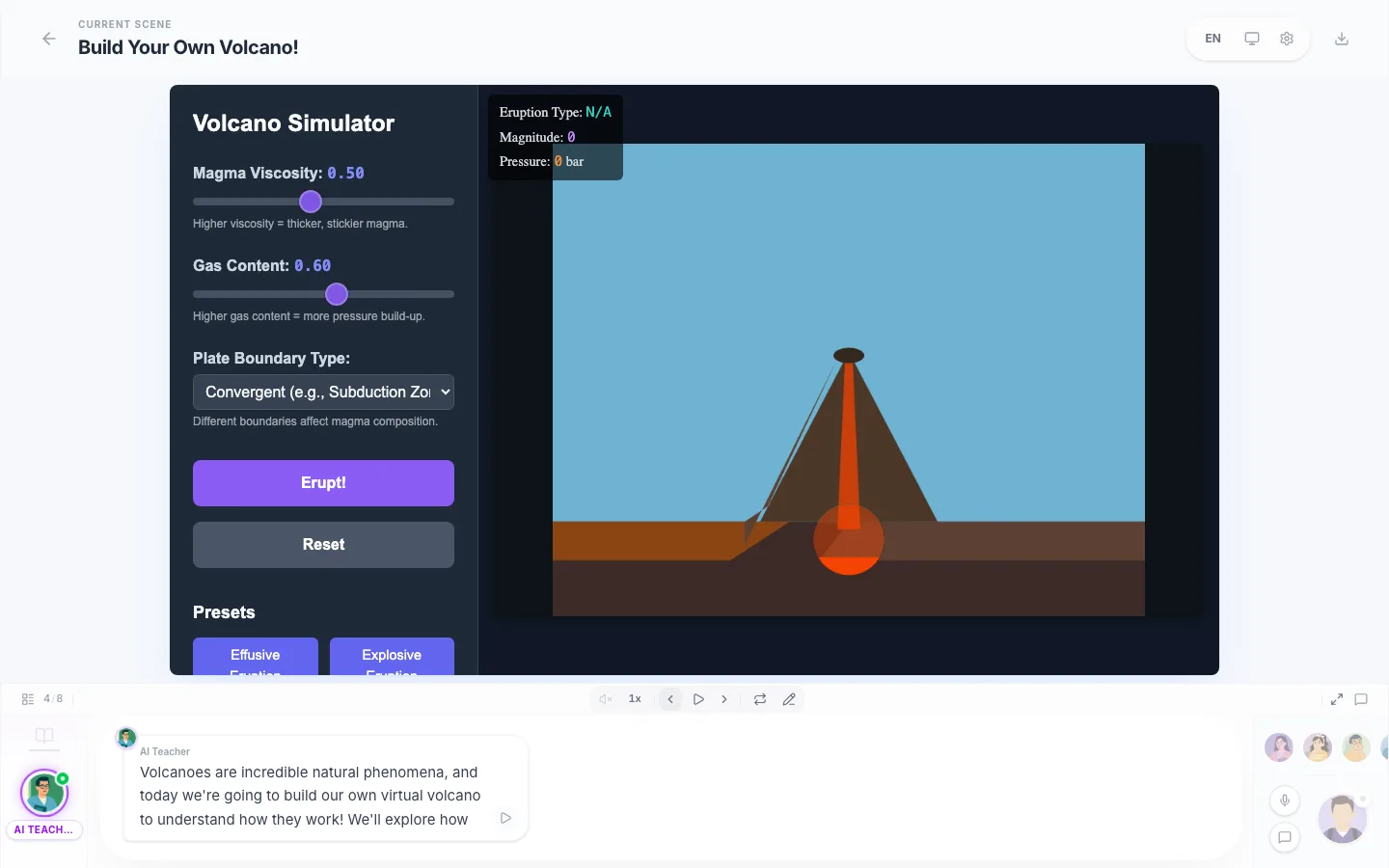The width and height of the screenshot is (1389, 868).
Task: Adjust the Gas Content slider handle
Action: click(337, 294)
